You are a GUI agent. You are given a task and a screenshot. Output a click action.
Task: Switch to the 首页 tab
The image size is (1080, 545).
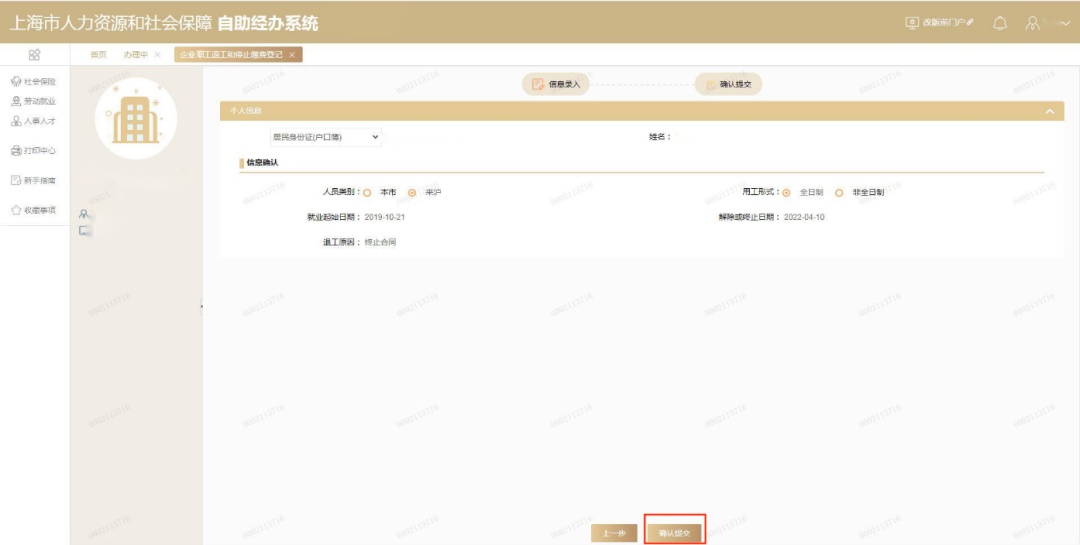(x=98, y=55)
